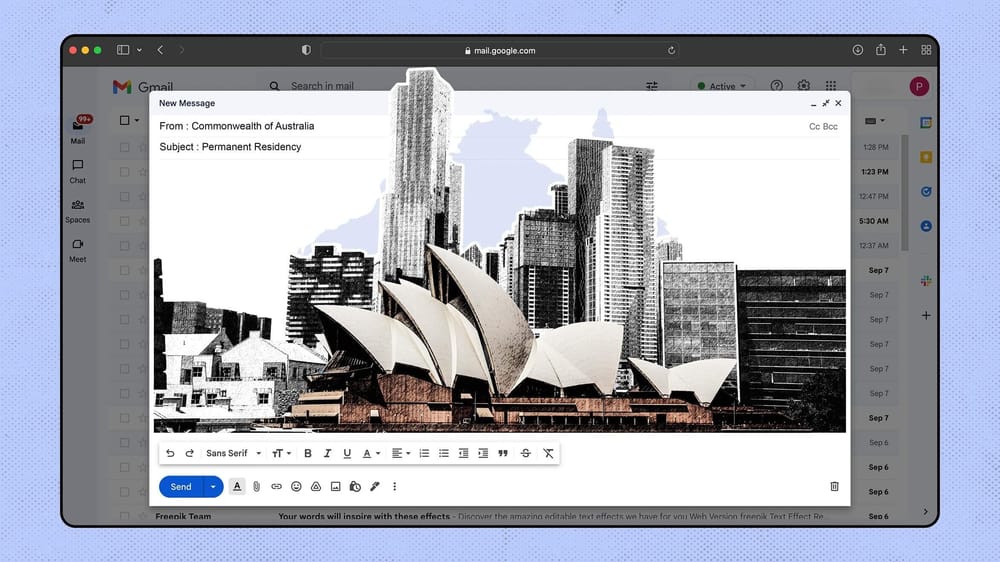This screenshot has height=562, width=1000.
Task: Open the Chat section in left sidebar
Action: [78, 170]
